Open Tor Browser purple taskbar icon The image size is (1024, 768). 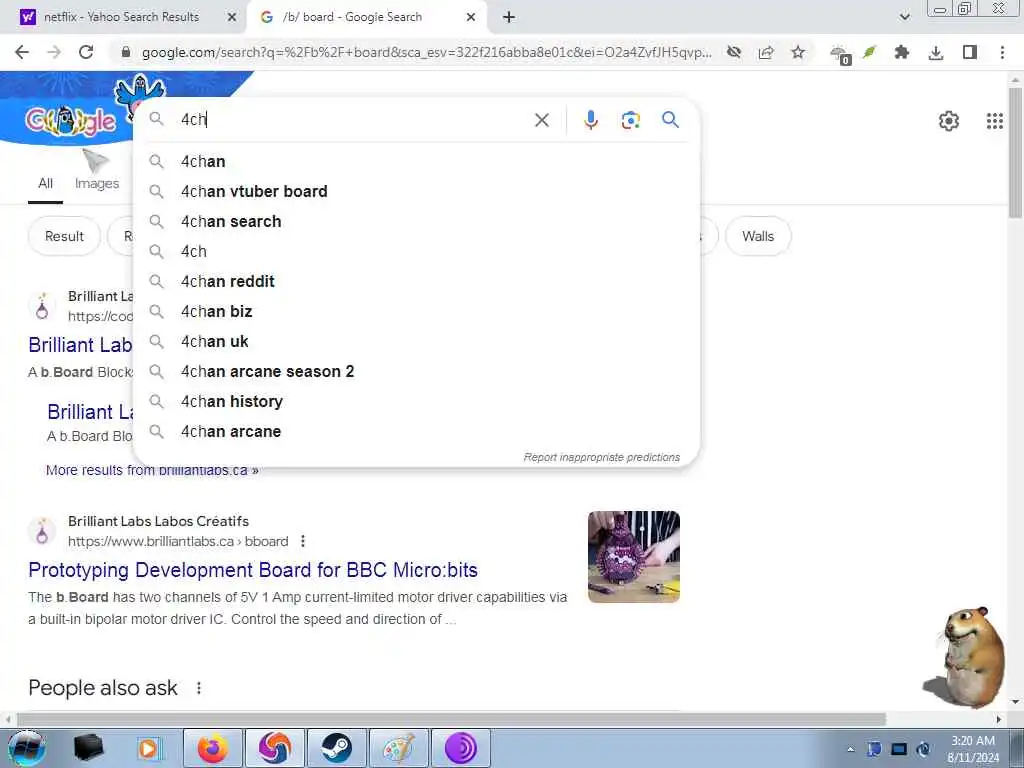click(460, 748)
